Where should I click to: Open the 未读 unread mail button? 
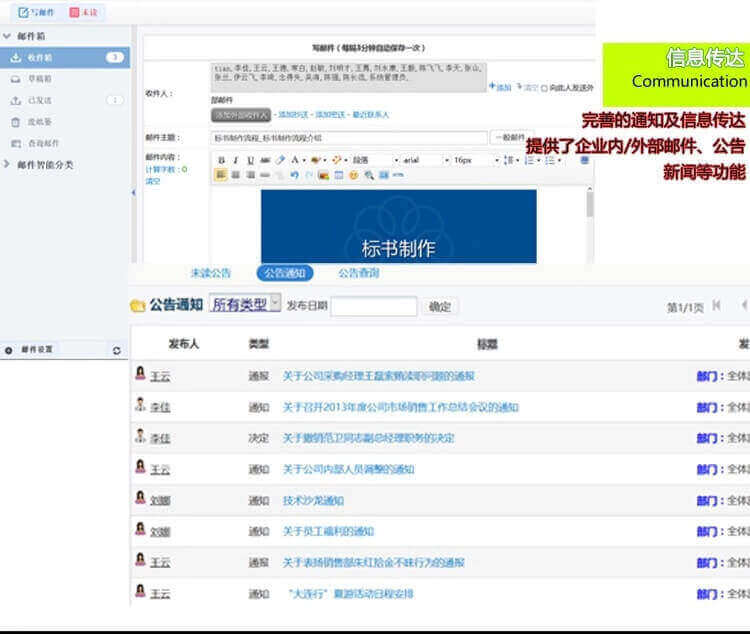click(x=84, y=13)
